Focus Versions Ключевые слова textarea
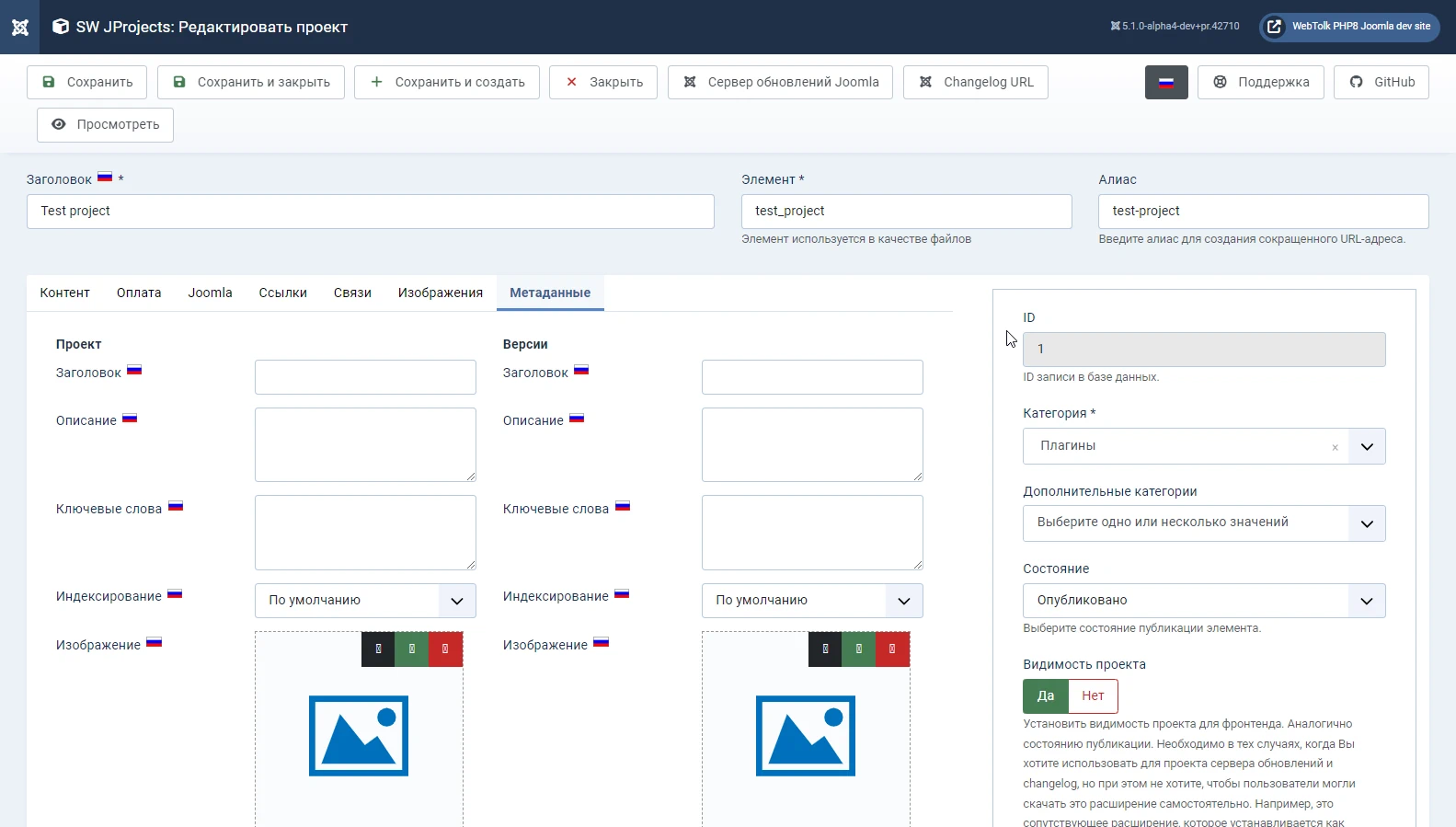1456x827 pixels. tap(812, 533)
